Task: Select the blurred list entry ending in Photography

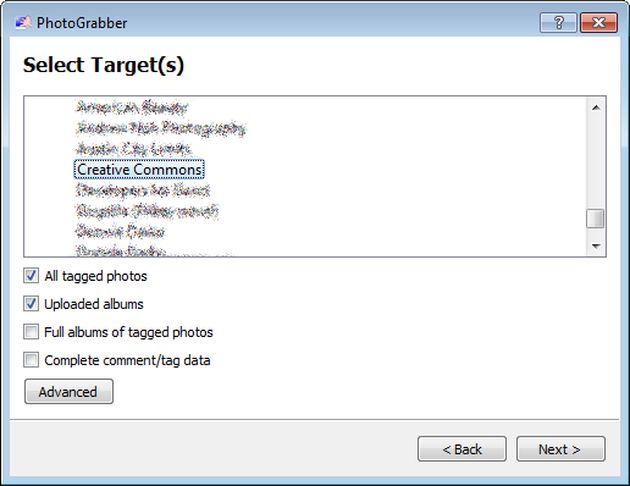Action: (161, 128)
